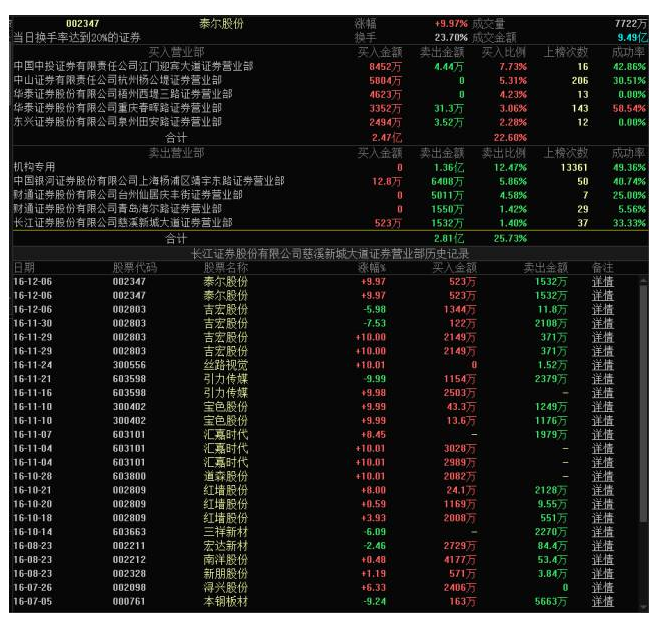Click the 股票名称 column header
Image resolution: width=654 pixels, height=620 pixels.
pyautogui.click(x=226, y=267)
